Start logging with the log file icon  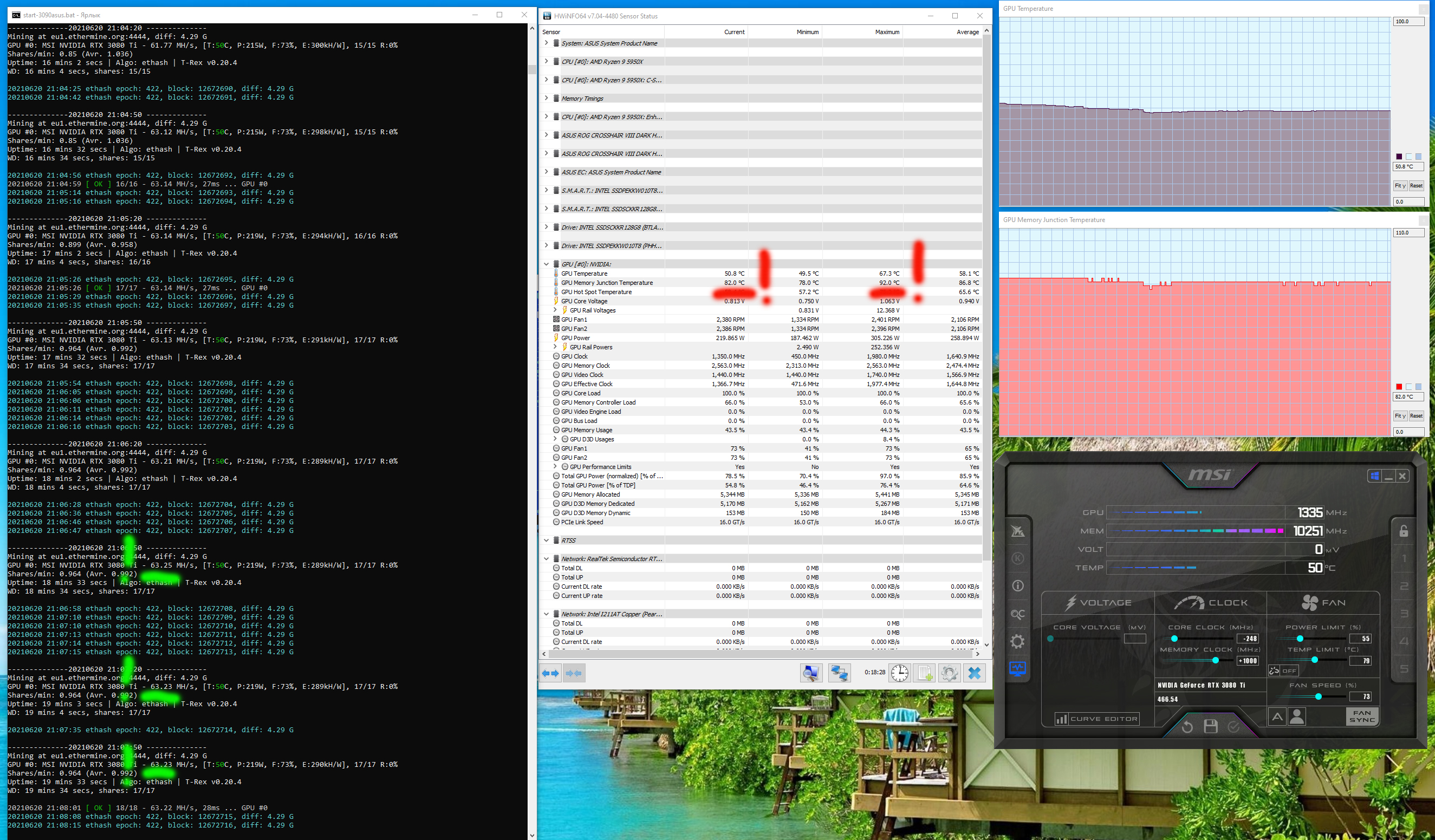coord(924,673)
